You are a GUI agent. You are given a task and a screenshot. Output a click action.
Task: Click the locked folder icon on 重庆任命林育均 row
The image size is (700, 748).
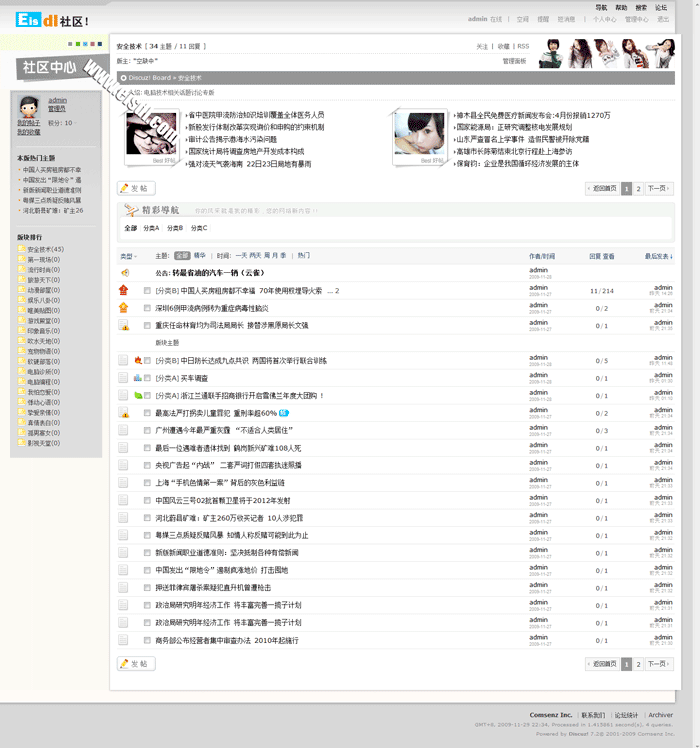(124, 325)
